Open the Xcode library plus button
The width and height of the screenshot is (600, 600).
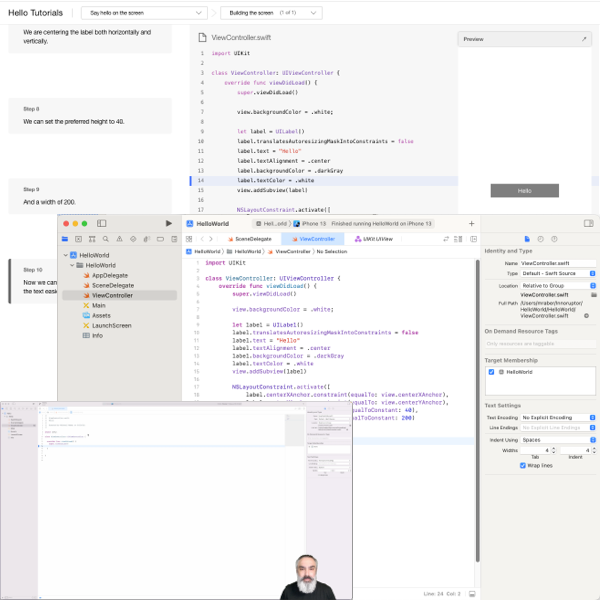[471, 223]
